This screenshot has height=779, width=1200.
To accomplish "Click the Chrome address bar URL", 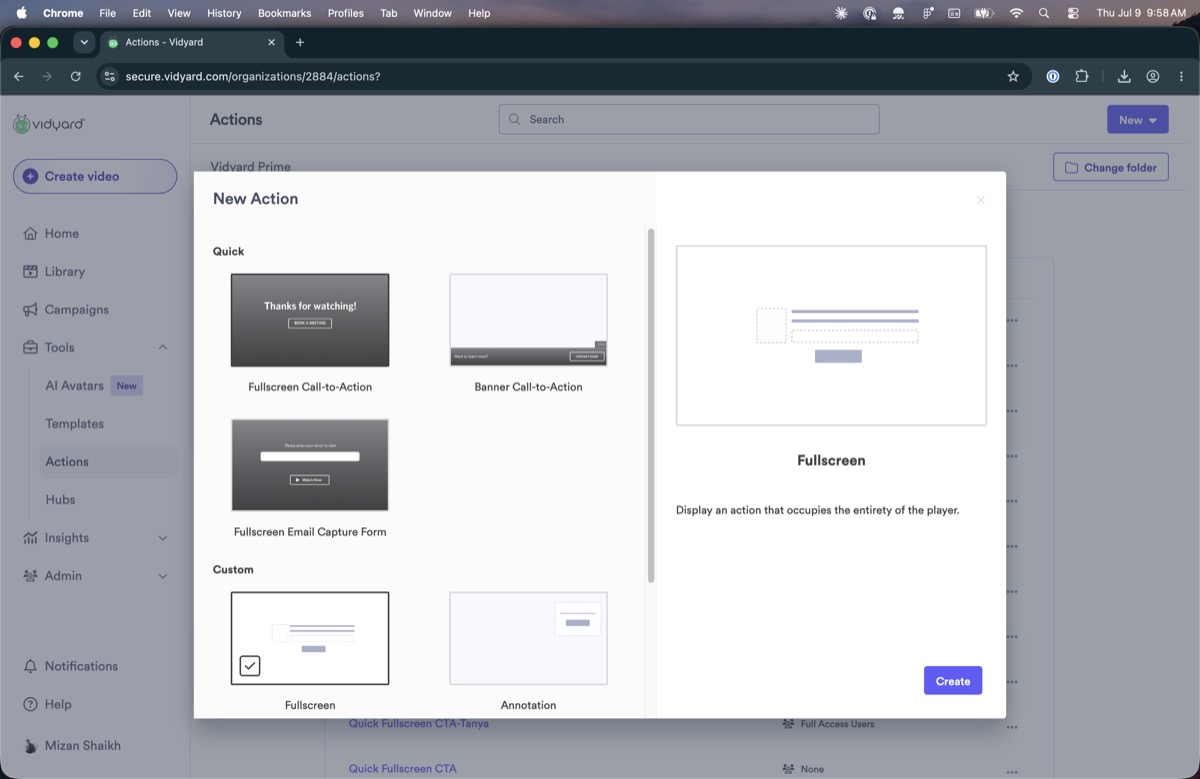I will (x=253, y=76).
